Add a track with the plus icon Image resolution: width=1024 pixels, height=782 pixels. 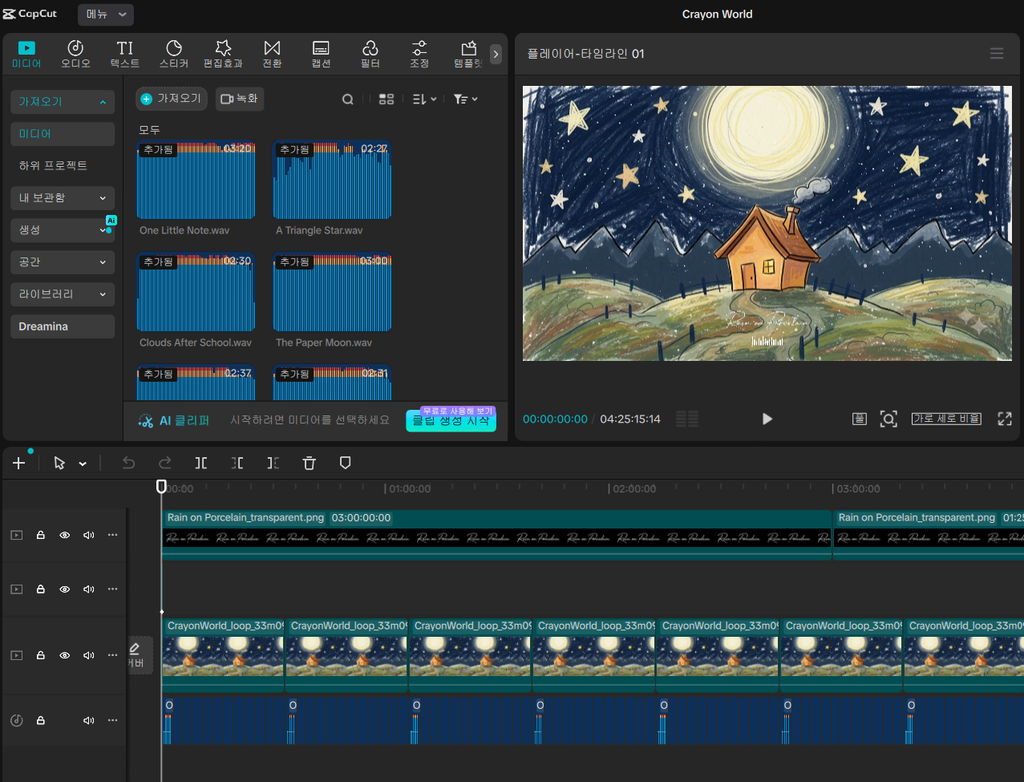(x=19, y=463)
